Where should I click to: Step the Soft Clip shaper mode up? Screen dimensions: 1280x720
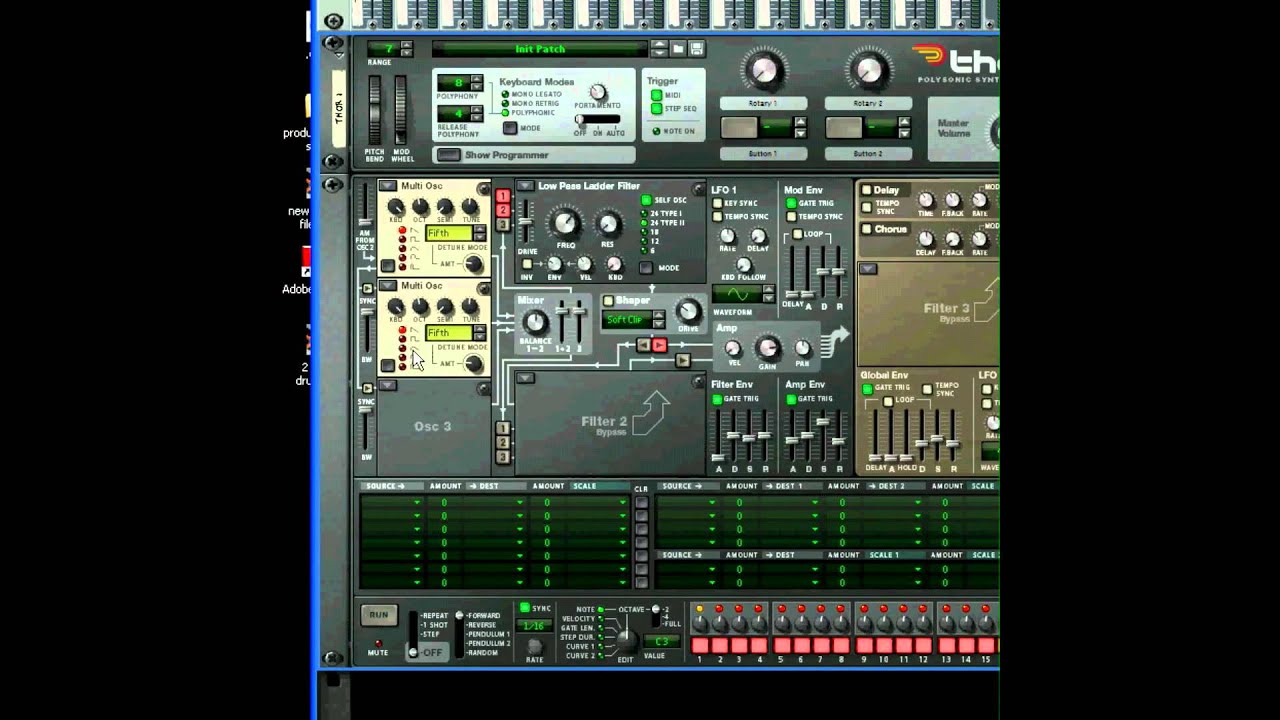[658, 315]
